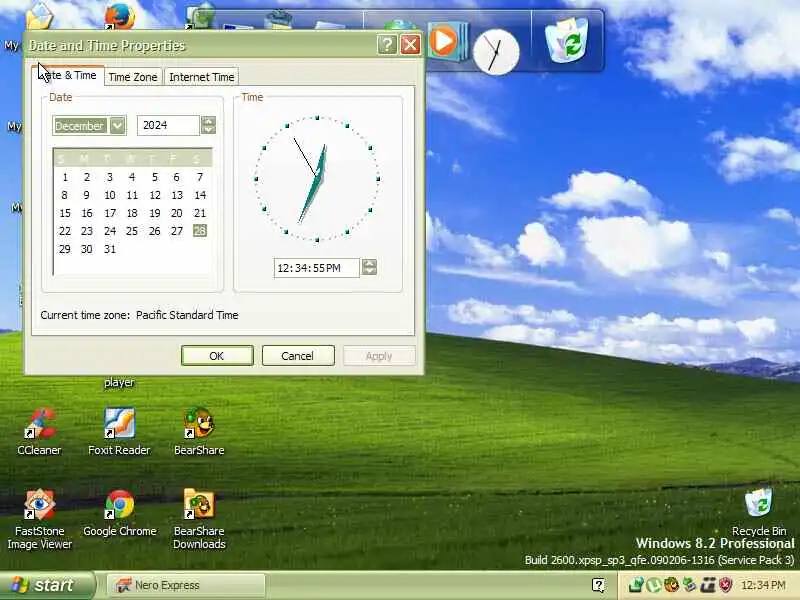
Task: Open the Foxit Reader desktop shortcut
Action: pyautogui.click(x=119, y=423)
